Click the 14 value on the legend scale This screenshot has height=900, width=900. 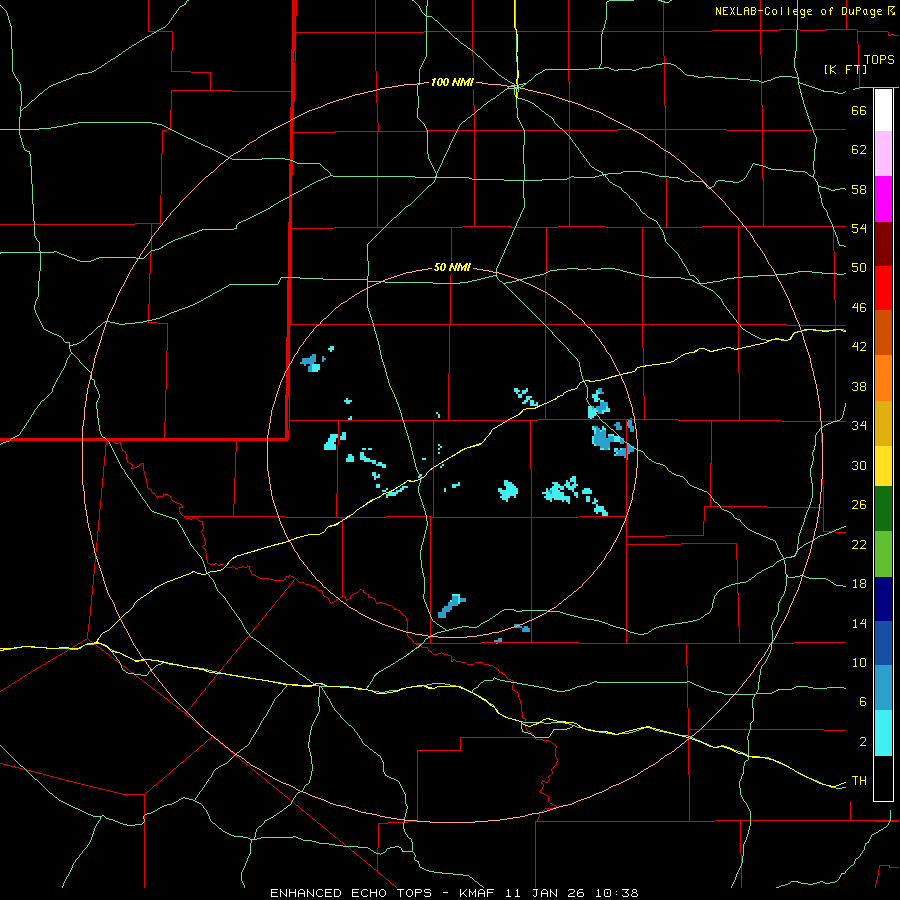click(859, 623)
